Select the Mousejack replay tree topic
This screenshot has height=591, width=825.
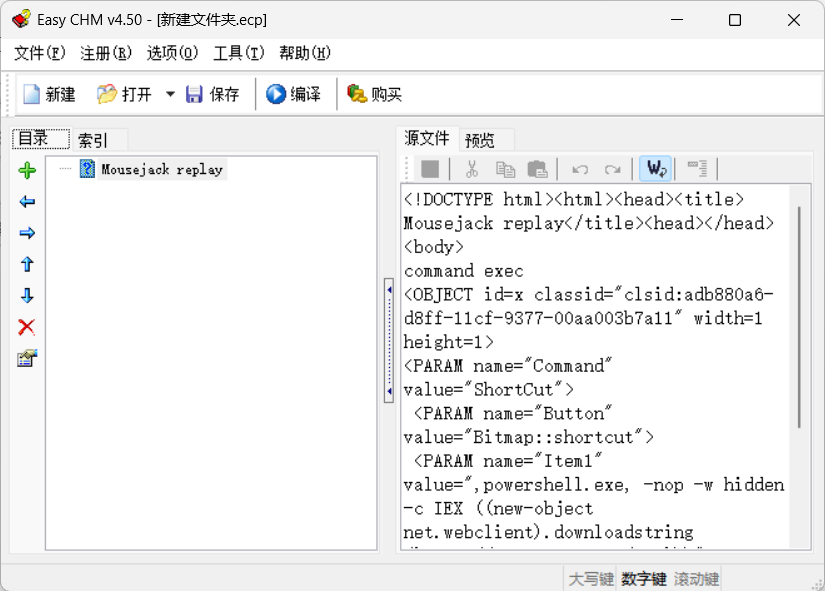pyautogui.click(x=162, y=169)
